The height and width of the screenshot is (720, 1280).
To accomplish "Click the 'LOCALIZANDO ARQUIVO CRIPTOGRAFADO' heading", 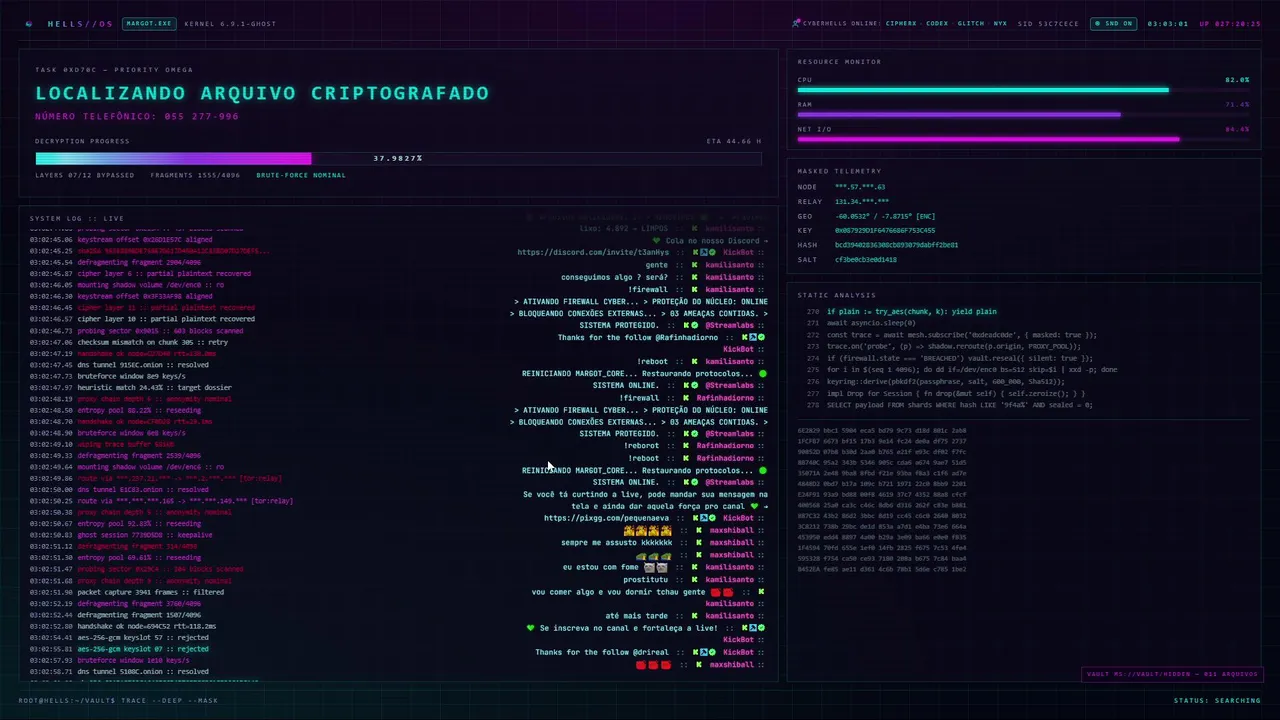I will point(262,93).
